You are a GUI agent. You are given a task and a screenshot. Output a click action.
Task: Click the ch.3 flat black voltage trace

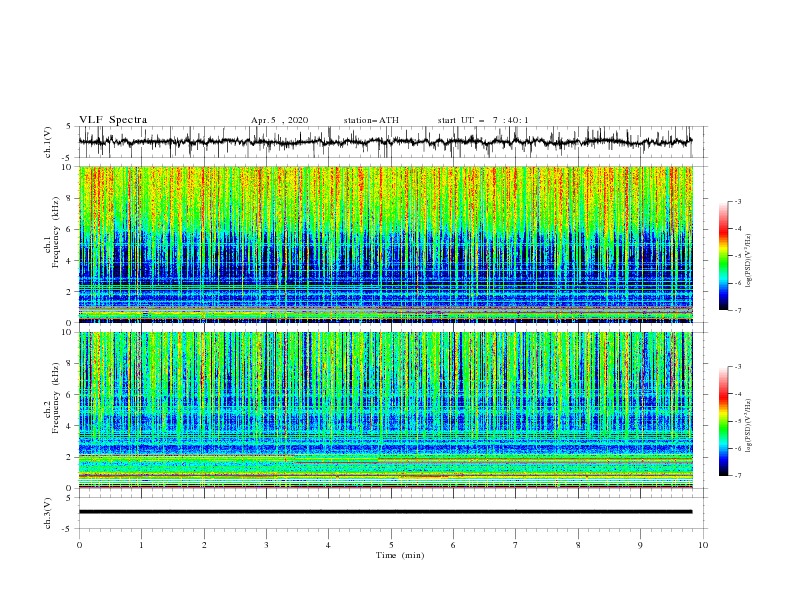(385, 512)
